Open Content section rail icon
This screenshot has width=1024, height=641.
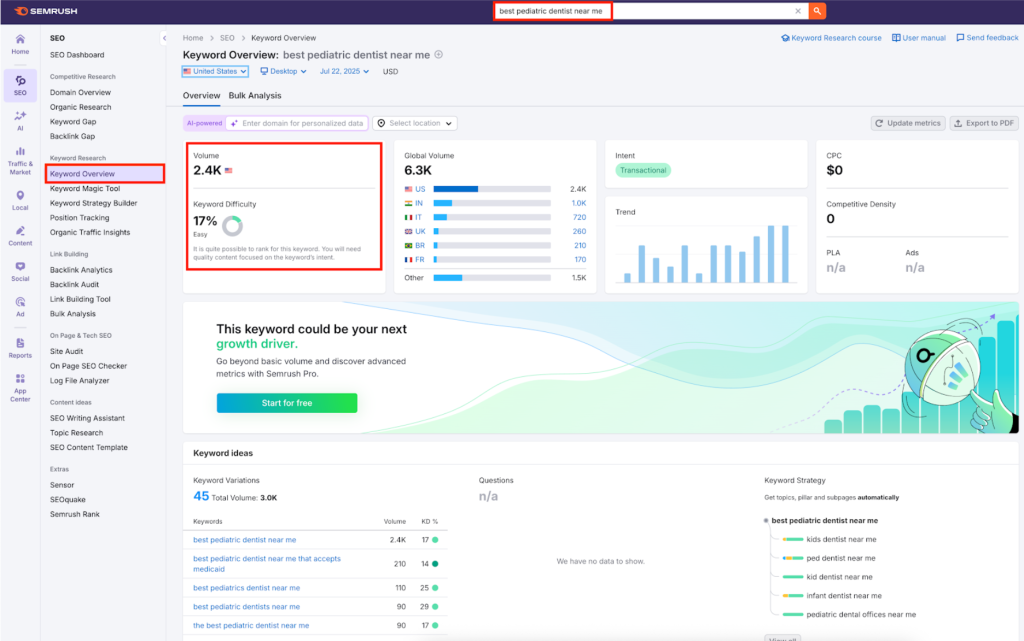click(20, 236)
